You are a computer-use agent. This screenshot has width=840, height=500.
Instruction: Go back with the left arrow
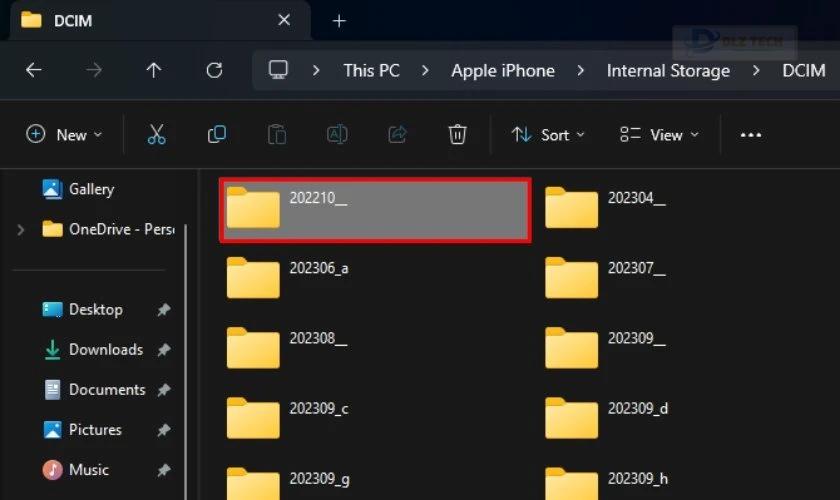[x=34, y=70]
